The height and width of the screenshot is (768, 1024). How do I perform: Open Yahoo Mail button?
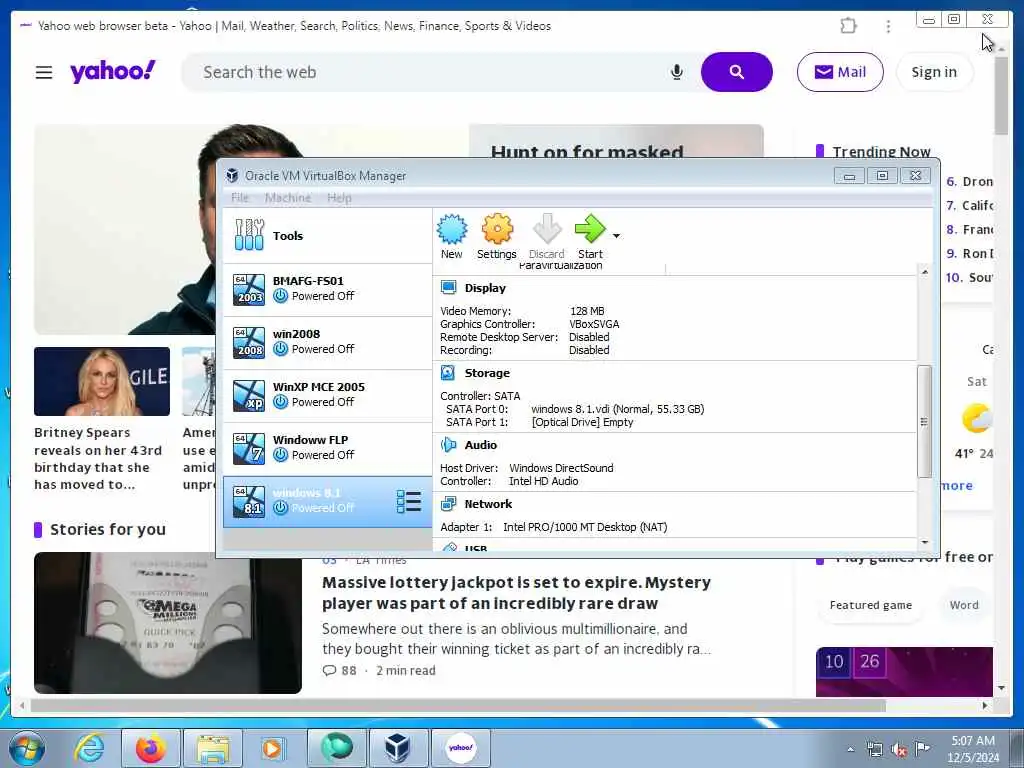(x=840, y=72)
